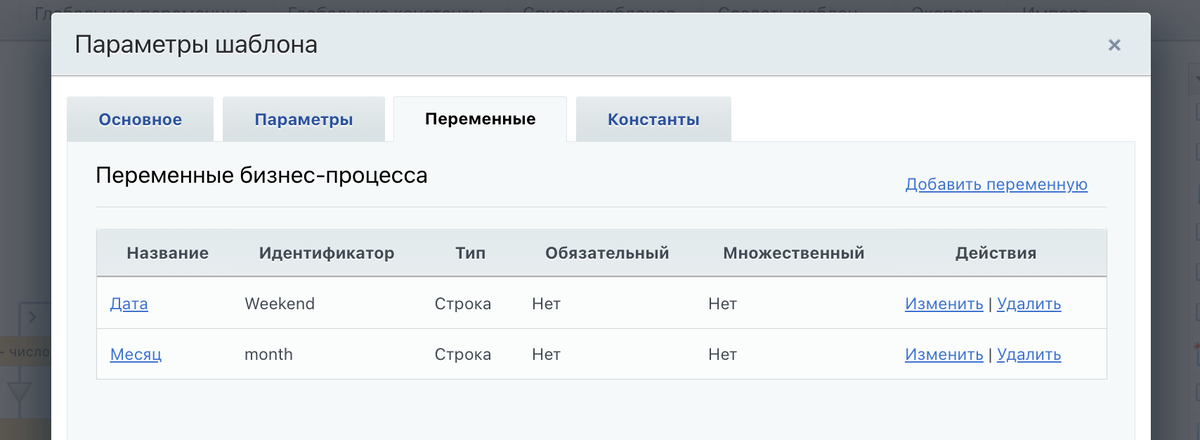Click the Действия column header
Image resolution: width=1200 pixels, height=440 pixels.
(996, 253)
